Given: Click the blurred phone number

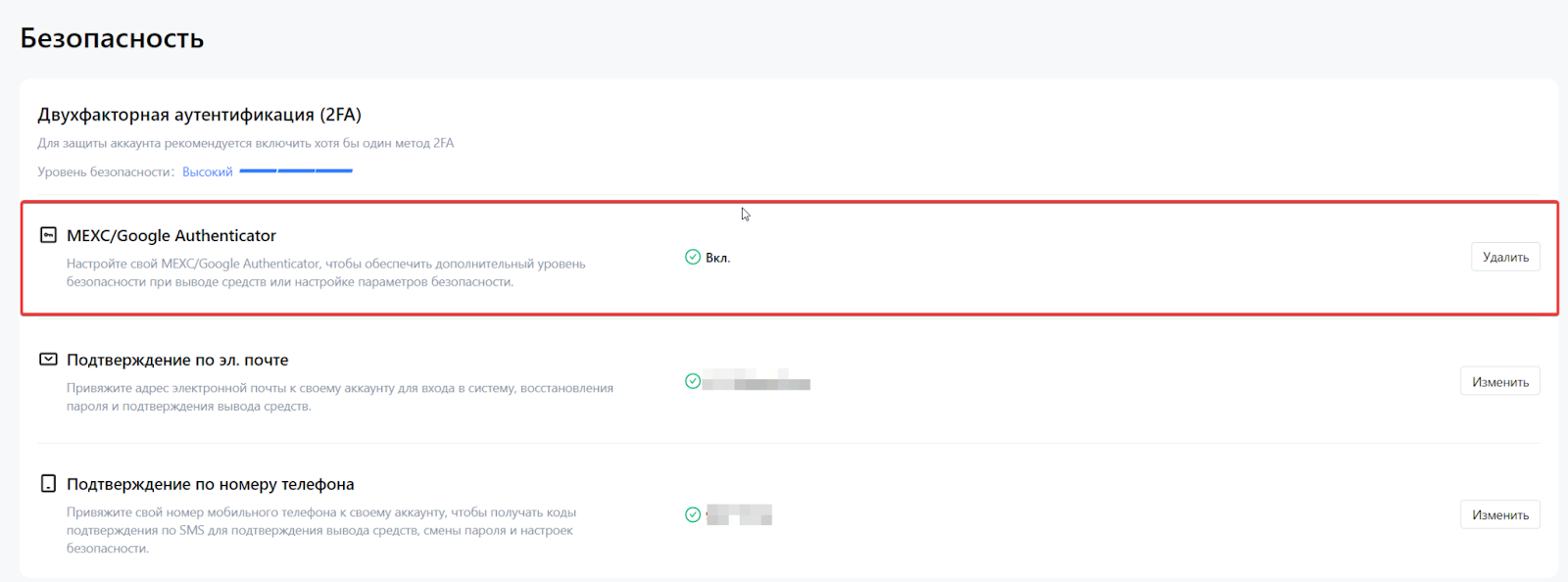Looking at the screenshot, I should 739,514.
